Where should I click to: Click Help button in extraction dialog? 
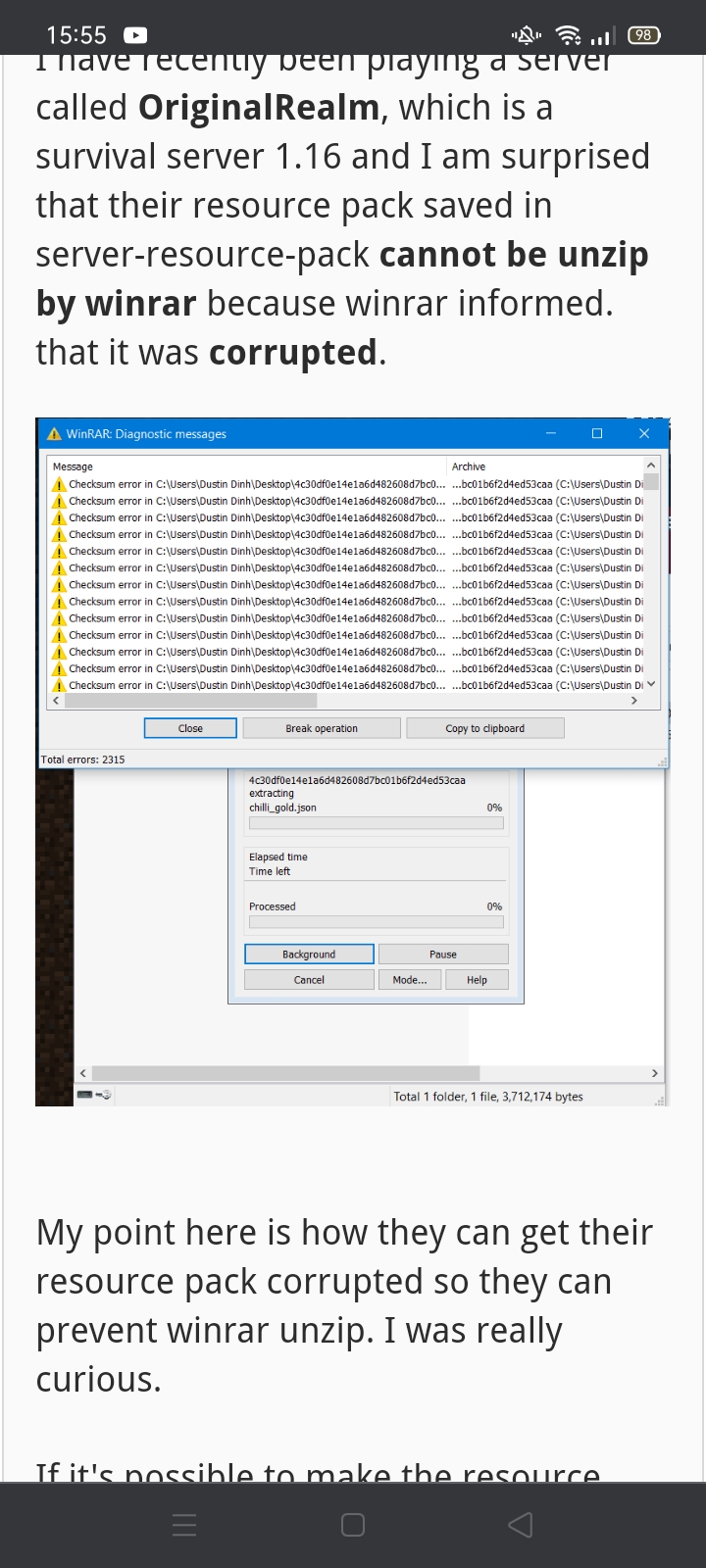(477, 979)
